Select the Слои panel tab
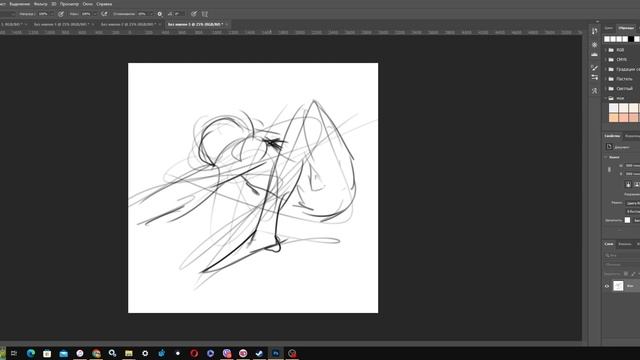Screen dimensions: 640x360 609,244
